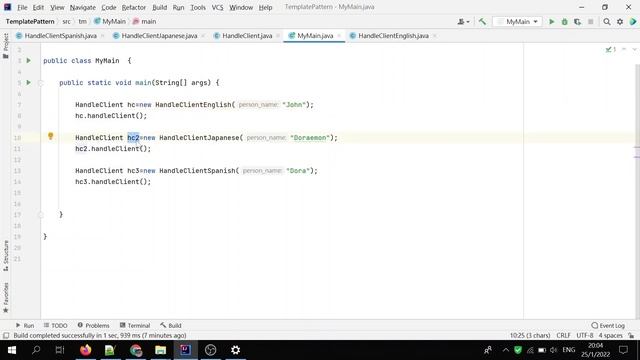Click fold end marker at line 17
The width and height of the screenshot is (640, 360).
tap(40, 215)
